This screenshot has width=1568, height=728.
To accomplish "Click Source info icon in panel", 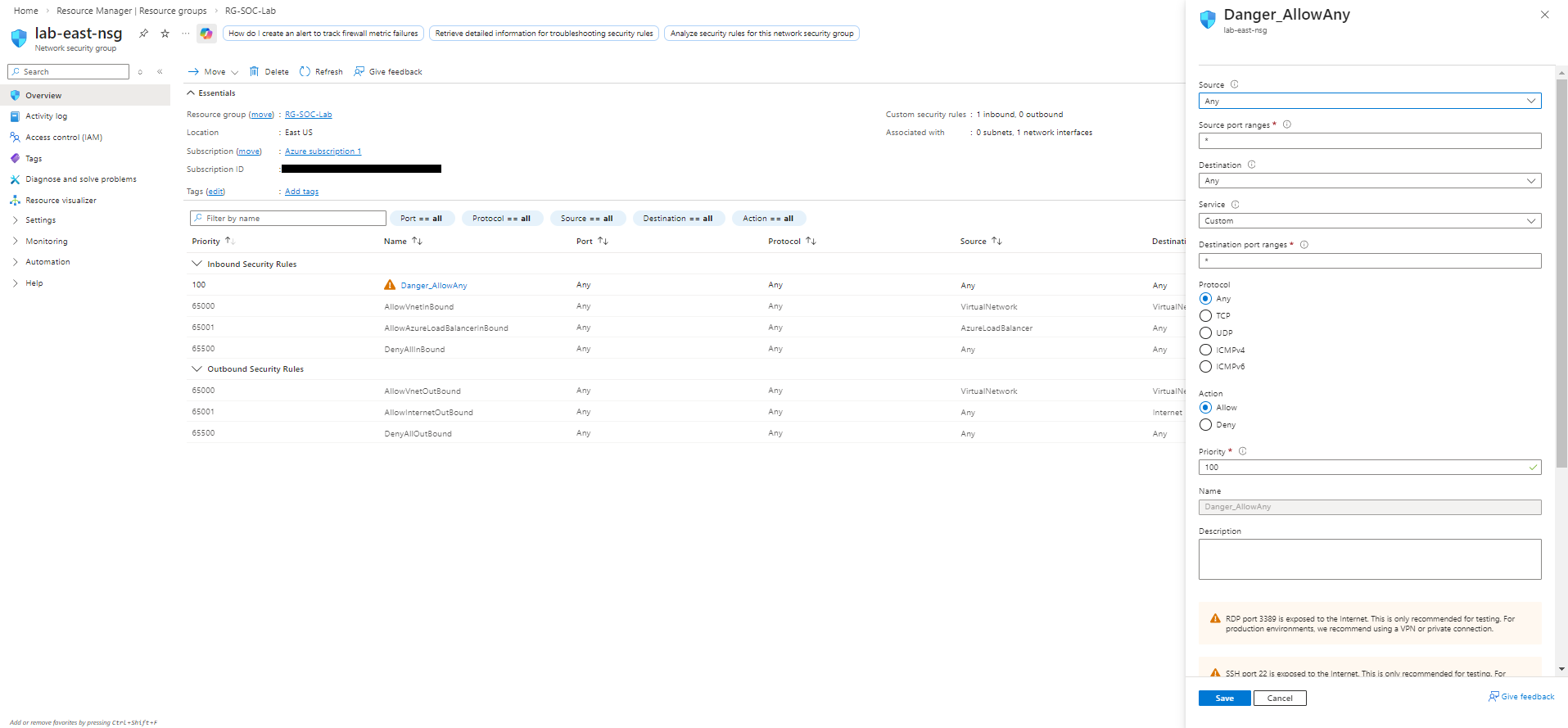I will [x=1234, y=84].
